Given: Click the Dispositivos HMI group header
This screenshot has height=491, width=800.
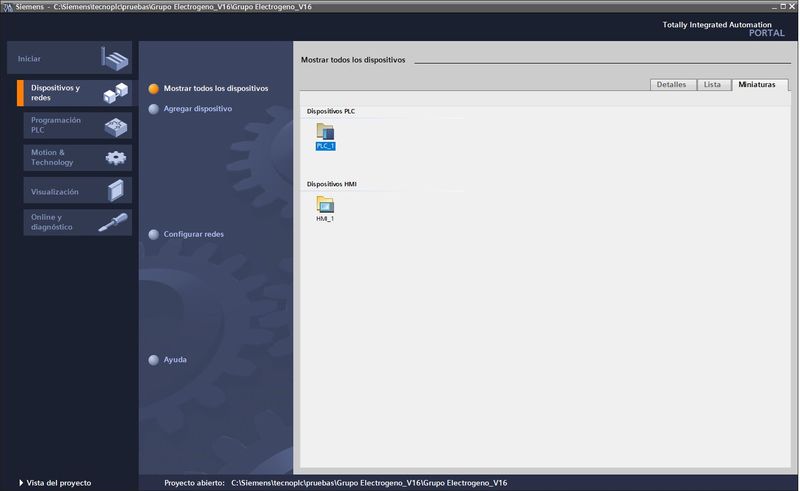Looking at the screenshot, I should tap(332, 184).
